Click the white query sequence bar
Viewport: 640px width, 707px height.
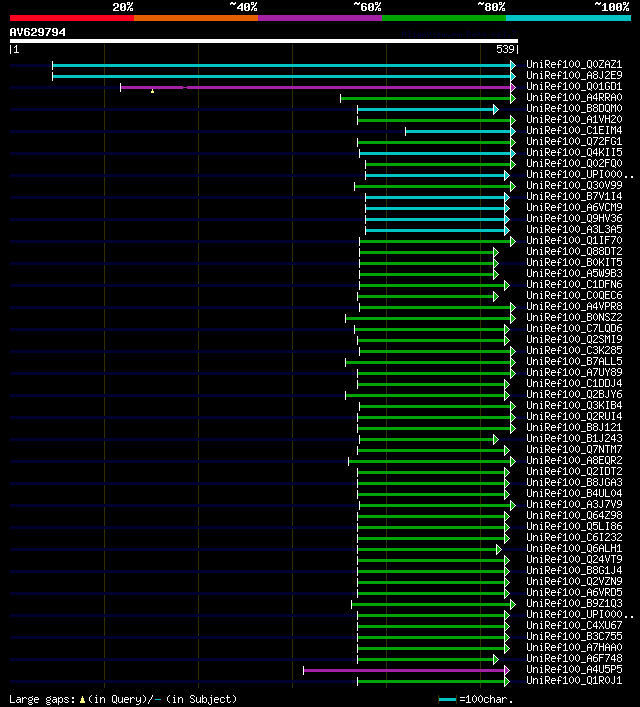(x=264, y=41)
